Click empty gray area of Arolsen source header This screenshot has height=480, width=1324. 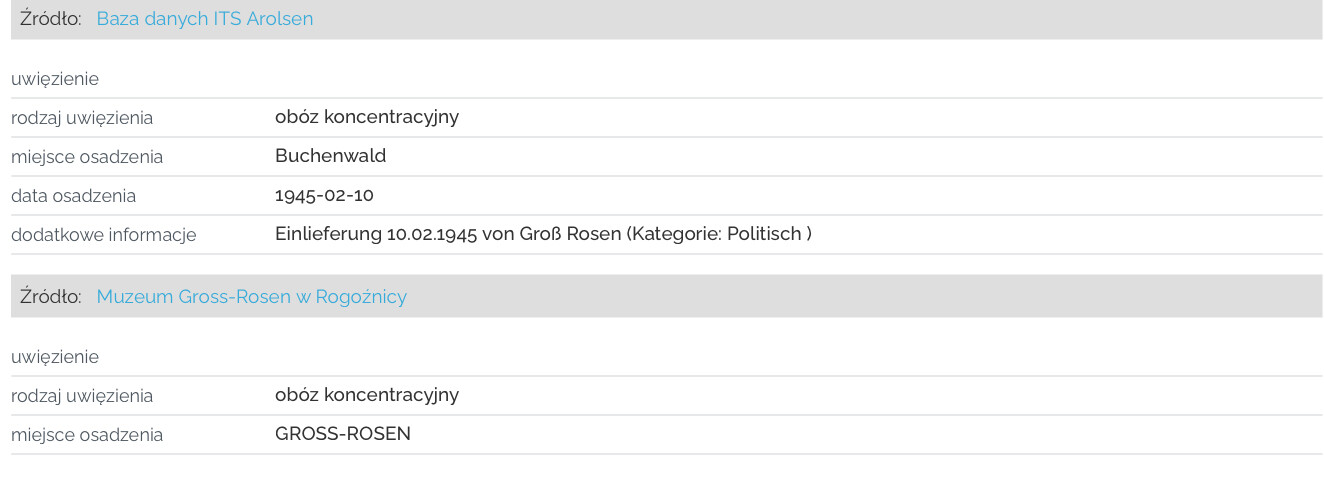tap(818, 19)
